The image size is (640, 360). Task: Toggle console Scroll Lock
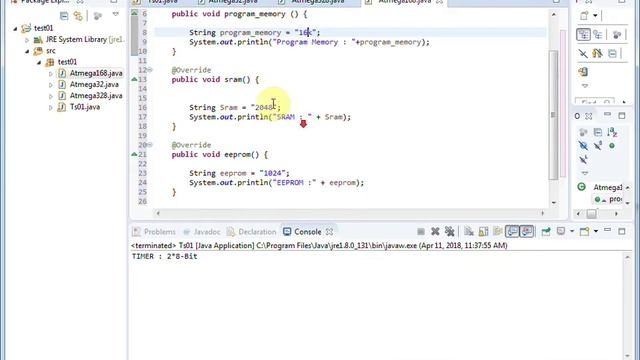click(483, 231)
